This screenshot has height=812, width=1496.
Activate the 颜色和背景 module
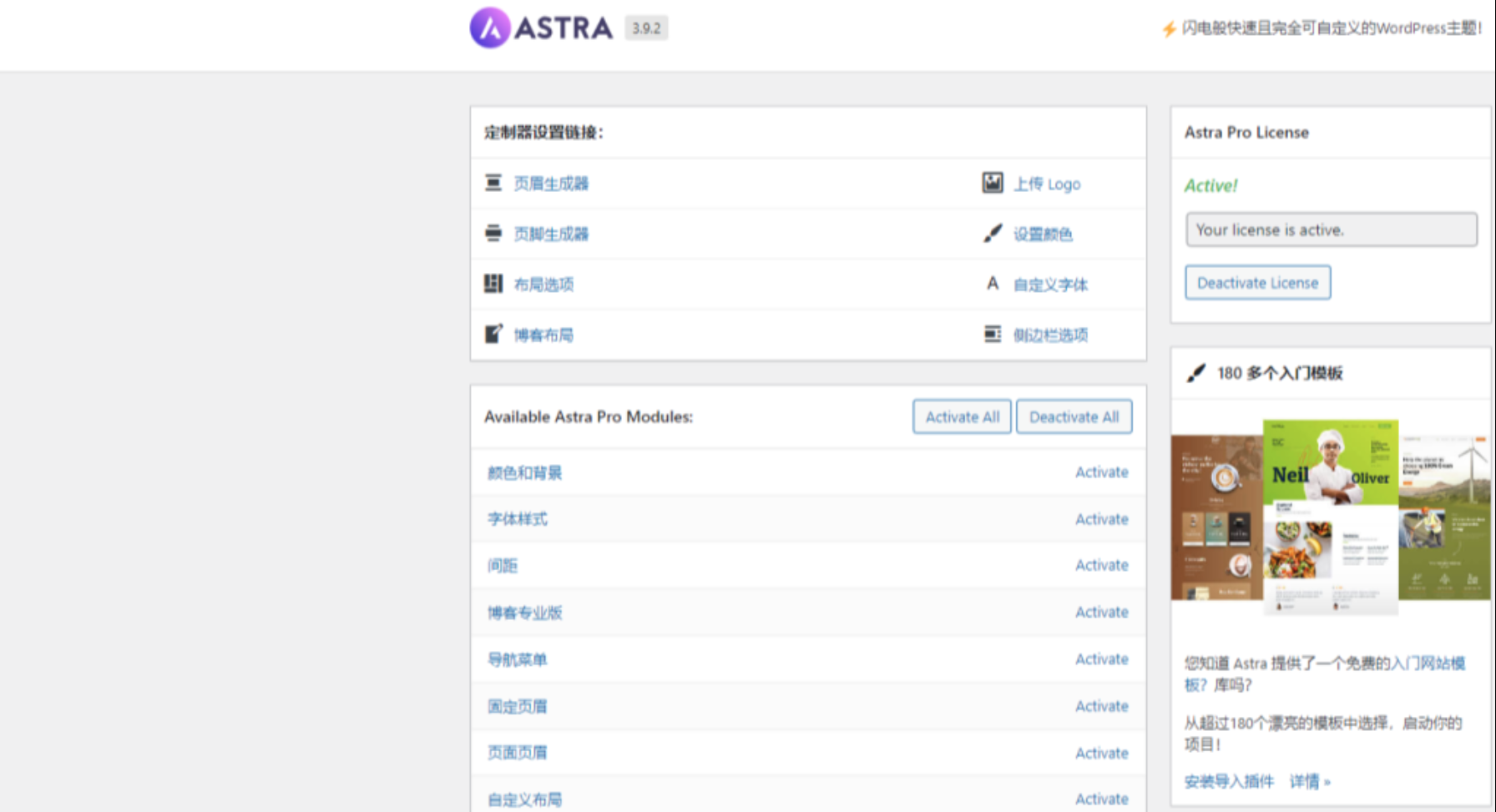pos(1101,472)
